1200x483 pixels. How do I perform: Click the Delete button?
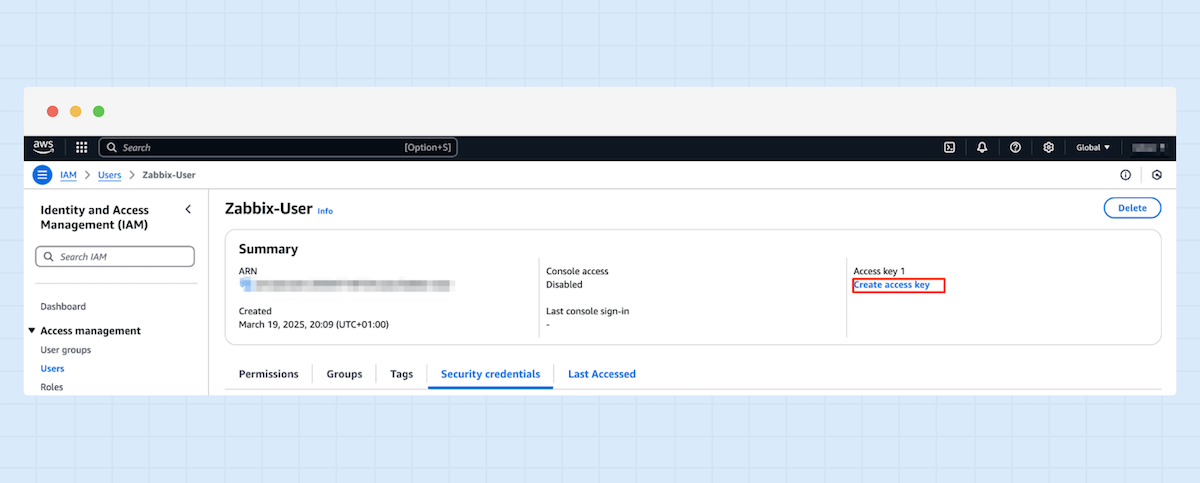[x=1132, y=208]
